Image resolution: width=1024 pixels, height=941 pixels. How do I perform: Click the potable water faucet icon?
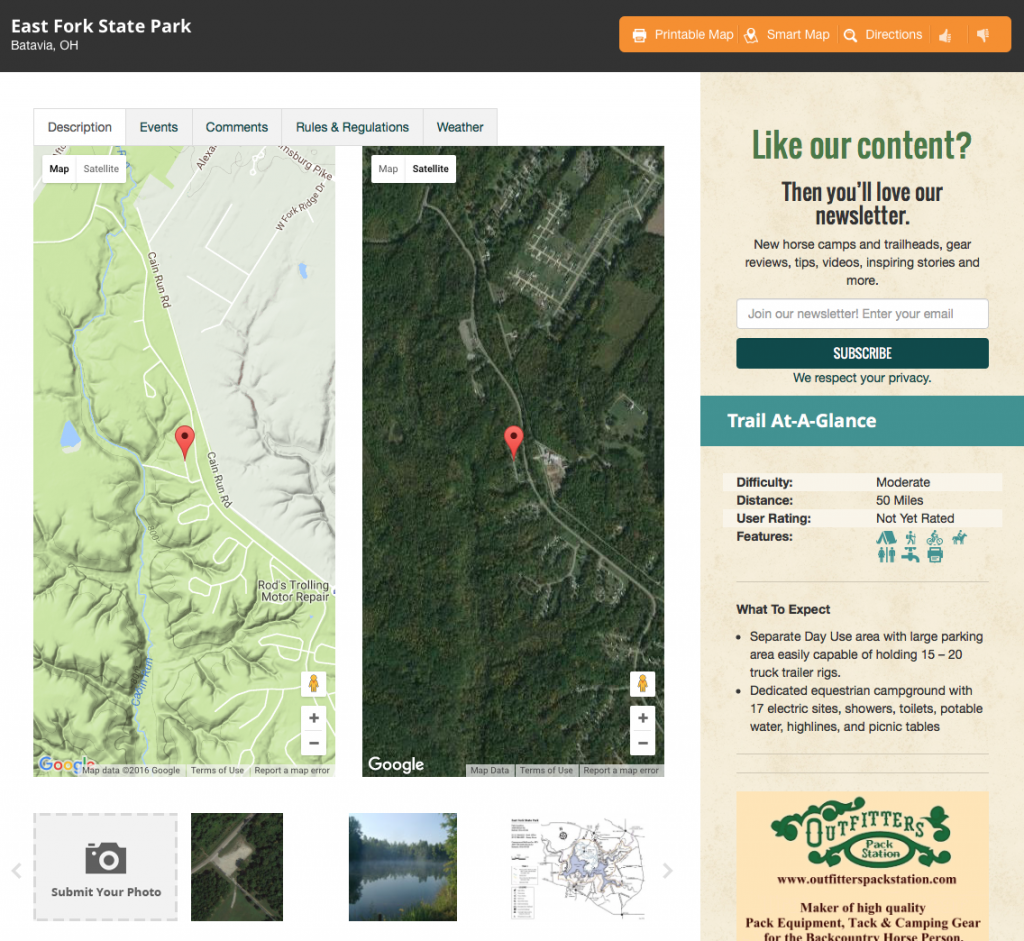click(x=910, y=553)
